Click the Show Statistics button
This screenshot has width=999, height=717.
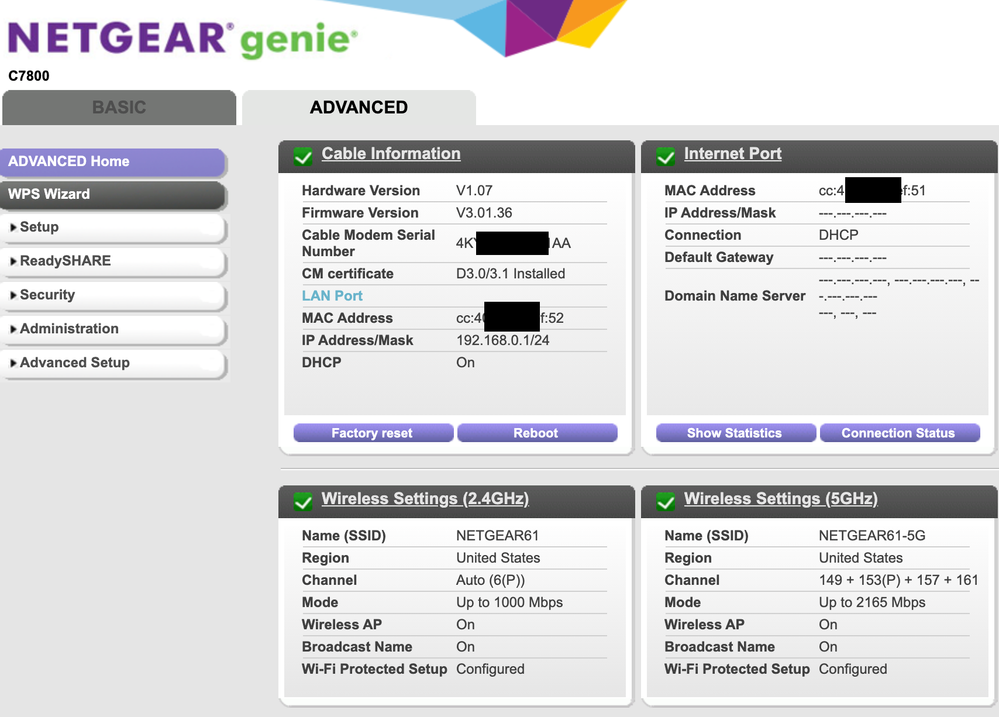coord(735,433)
